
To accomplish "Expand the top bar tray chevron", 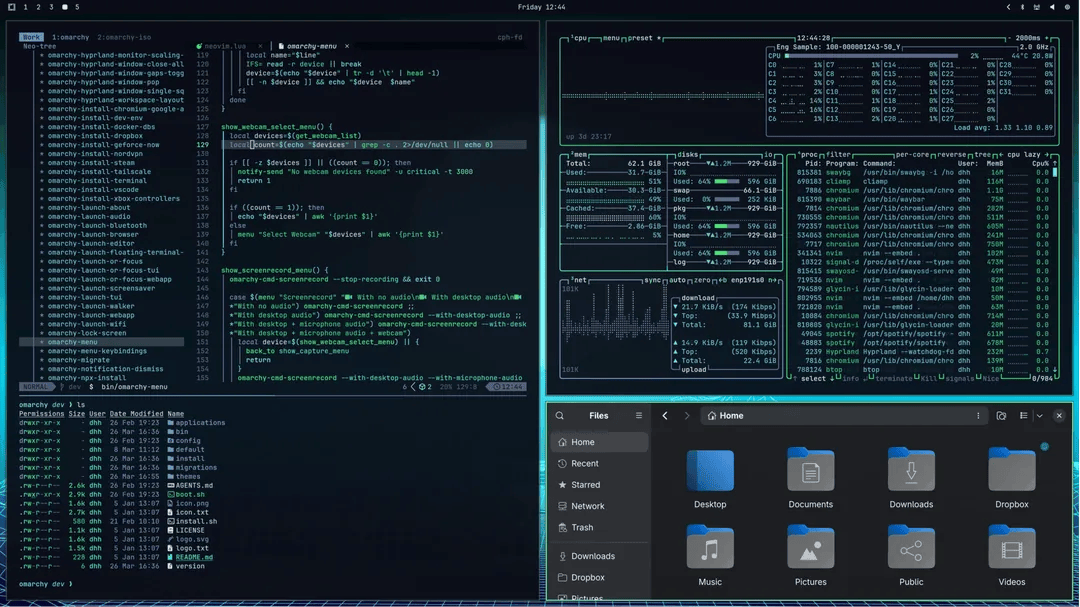I will coord(1008,7).
